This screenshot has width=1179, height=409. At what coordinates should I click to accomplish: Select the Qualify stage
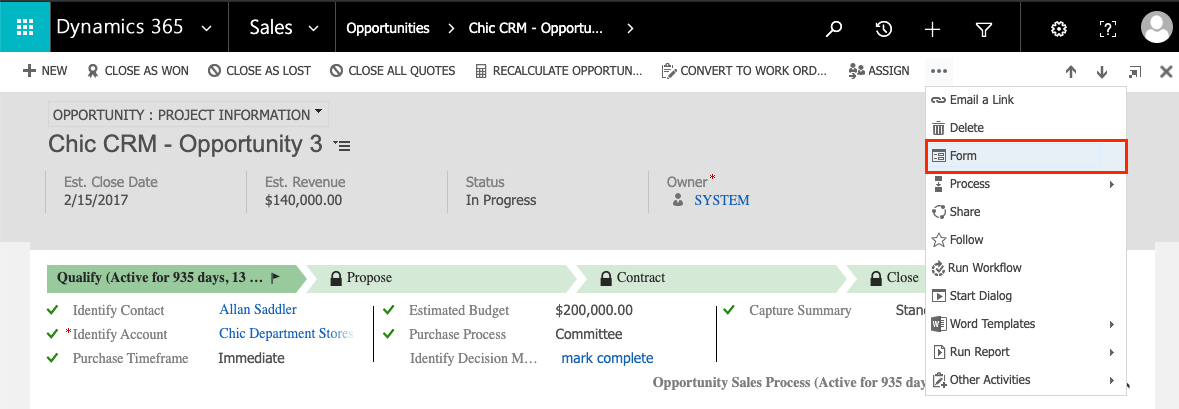click(x=176, y=278)
